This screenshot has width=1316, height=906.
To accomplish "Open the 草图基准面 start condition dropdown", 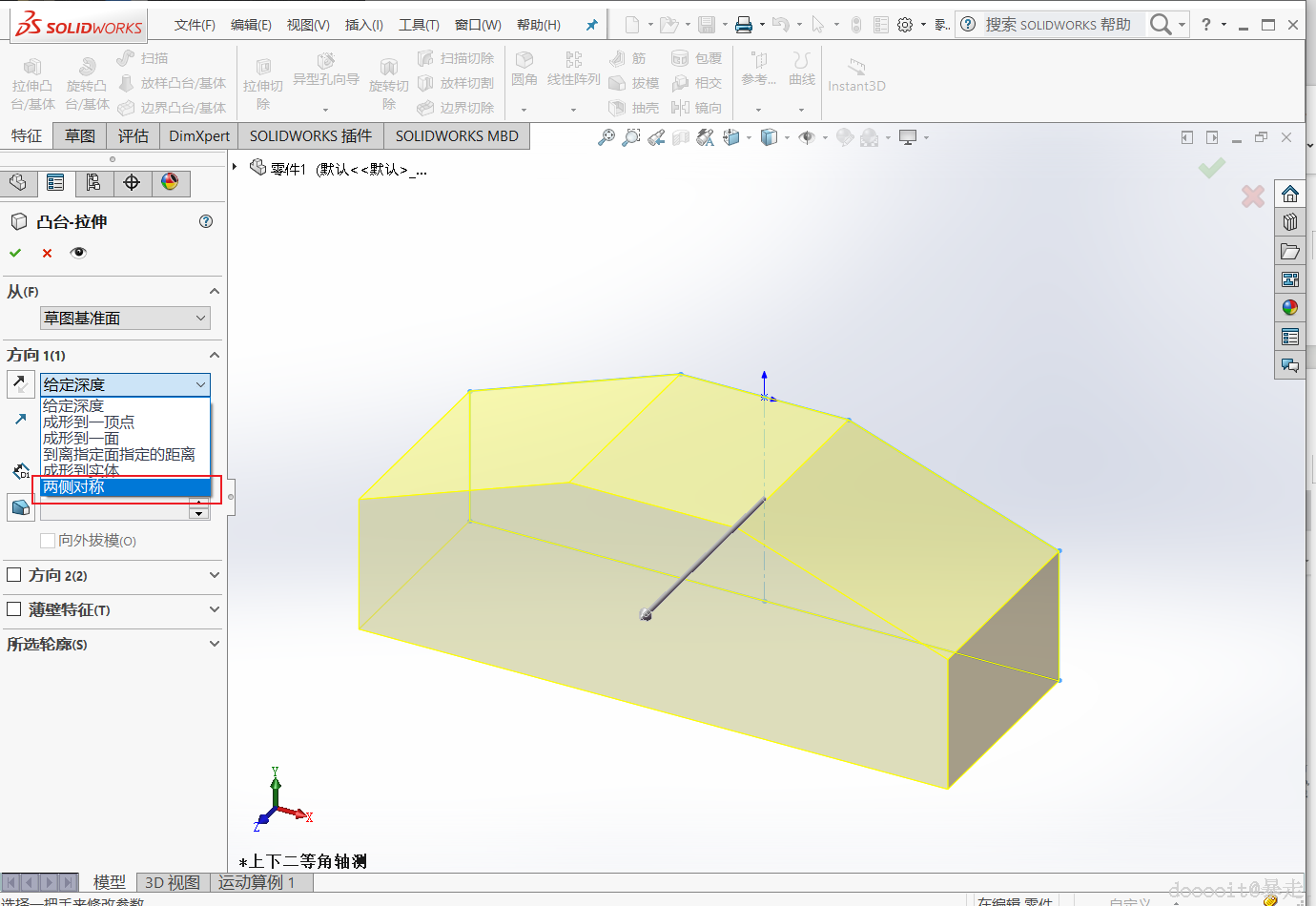I will coord(125,319).
